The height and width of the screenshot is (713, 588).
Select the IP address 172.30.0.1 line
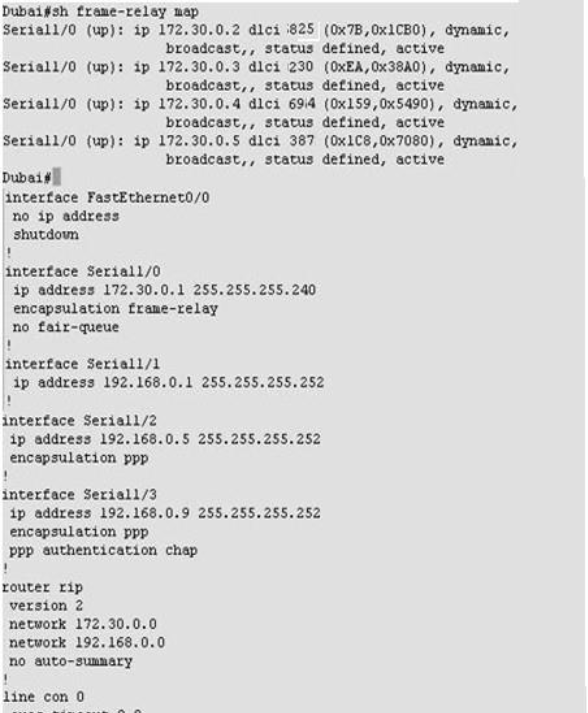pos(164,290)
